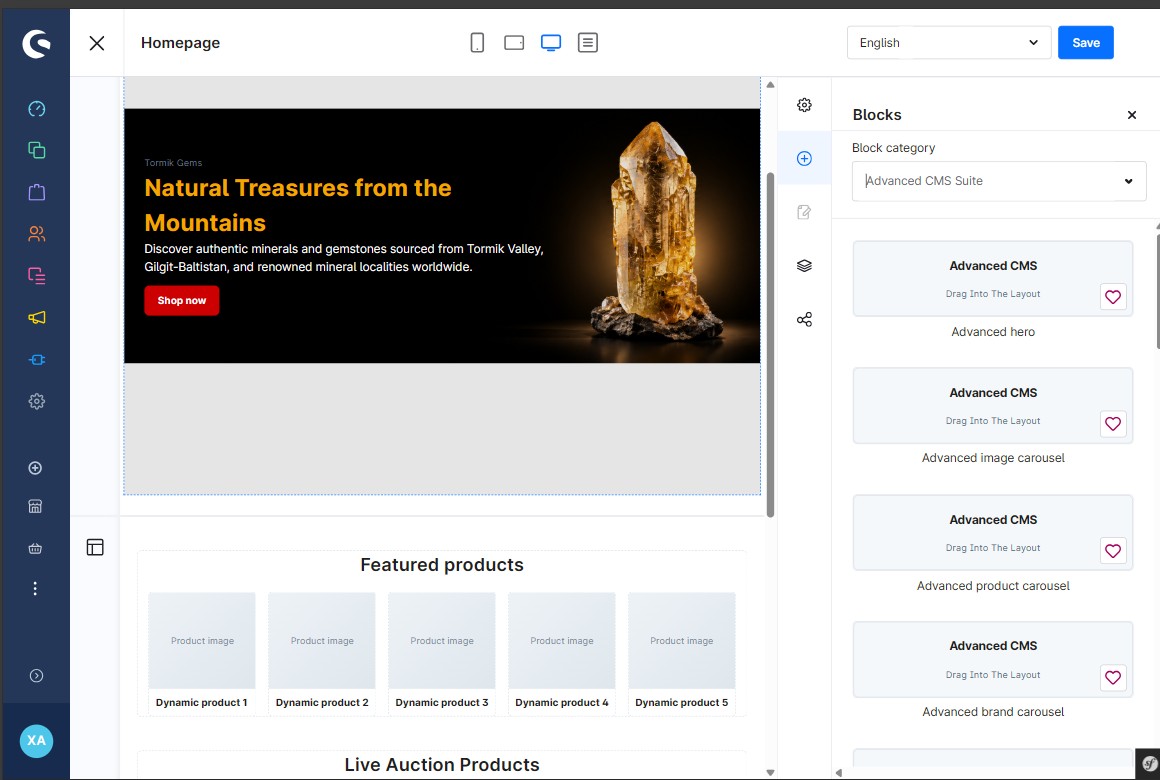
Task: Switch to tablet device preview
Action: [514, 43]
